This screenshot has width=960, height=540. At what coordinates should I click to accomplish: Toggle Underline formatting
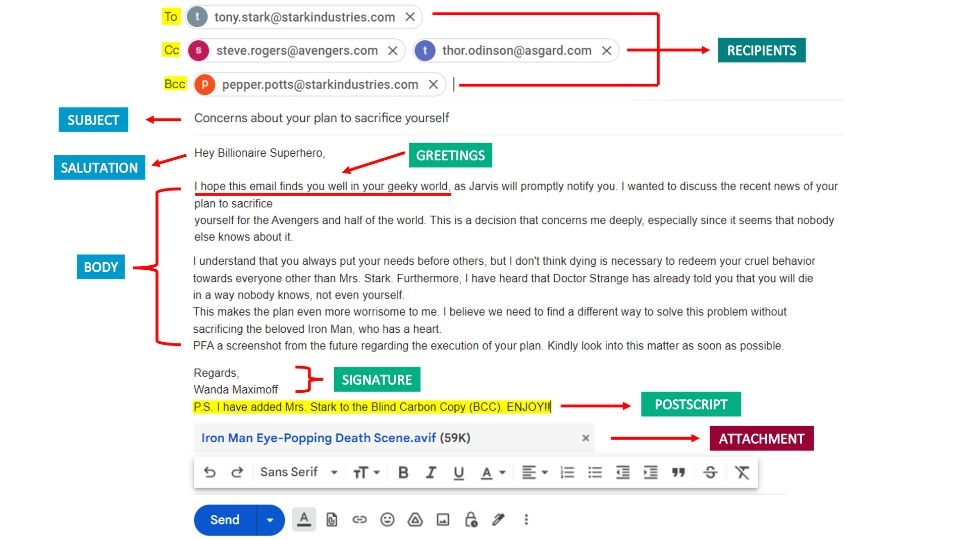[x=459, y=473]
